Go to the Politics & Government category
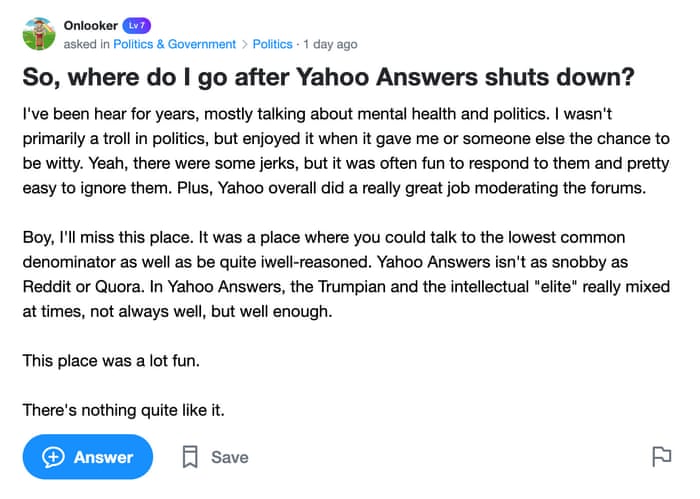The width and height of the screenshot is (700, 499). 174,44
